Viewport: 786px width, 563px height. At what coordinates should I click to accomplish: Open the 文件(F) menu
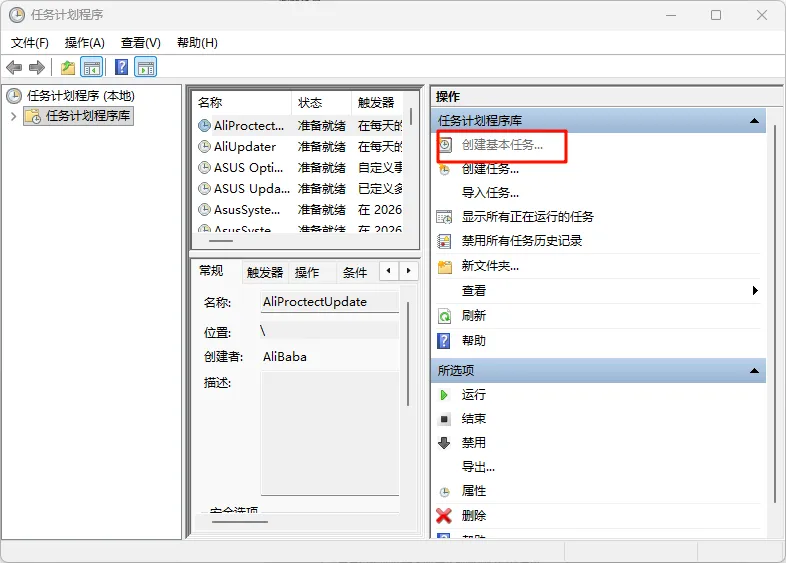click(30, 43)
